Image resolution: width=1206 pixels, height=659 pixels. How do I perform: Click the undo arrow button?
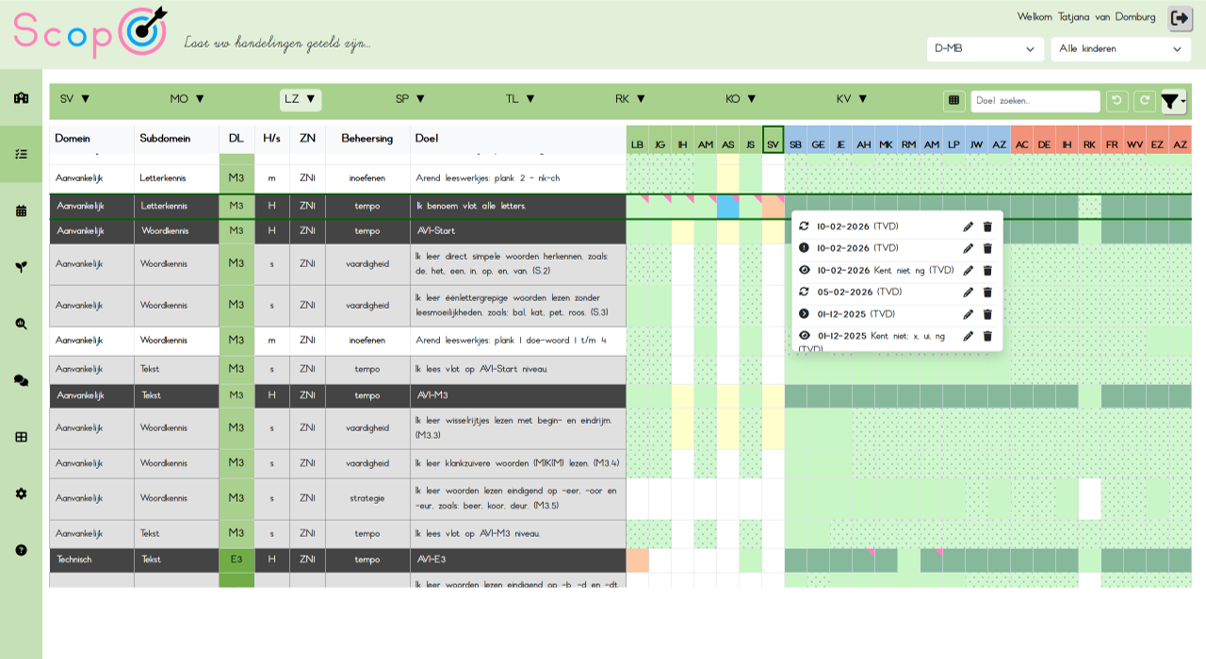tap(1117, 101)
